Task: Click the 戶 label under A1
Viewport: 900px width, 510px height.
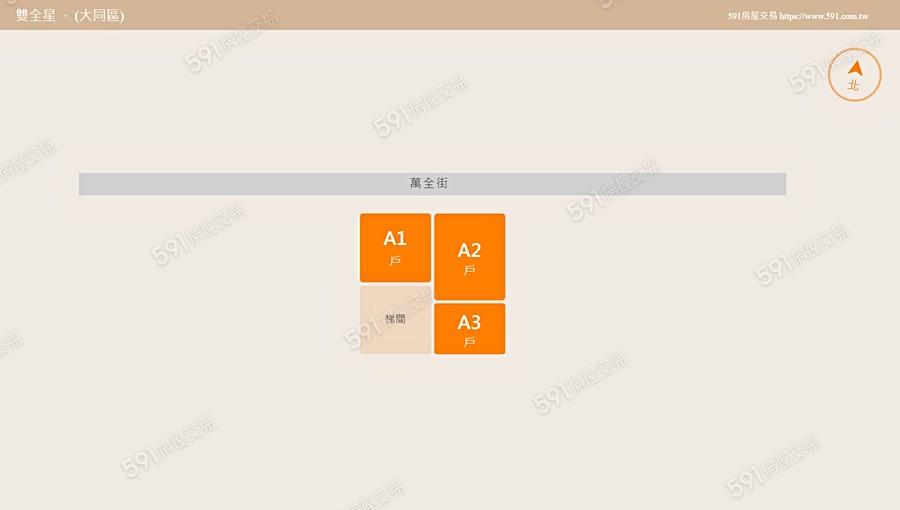Action: tap(395, 262)
